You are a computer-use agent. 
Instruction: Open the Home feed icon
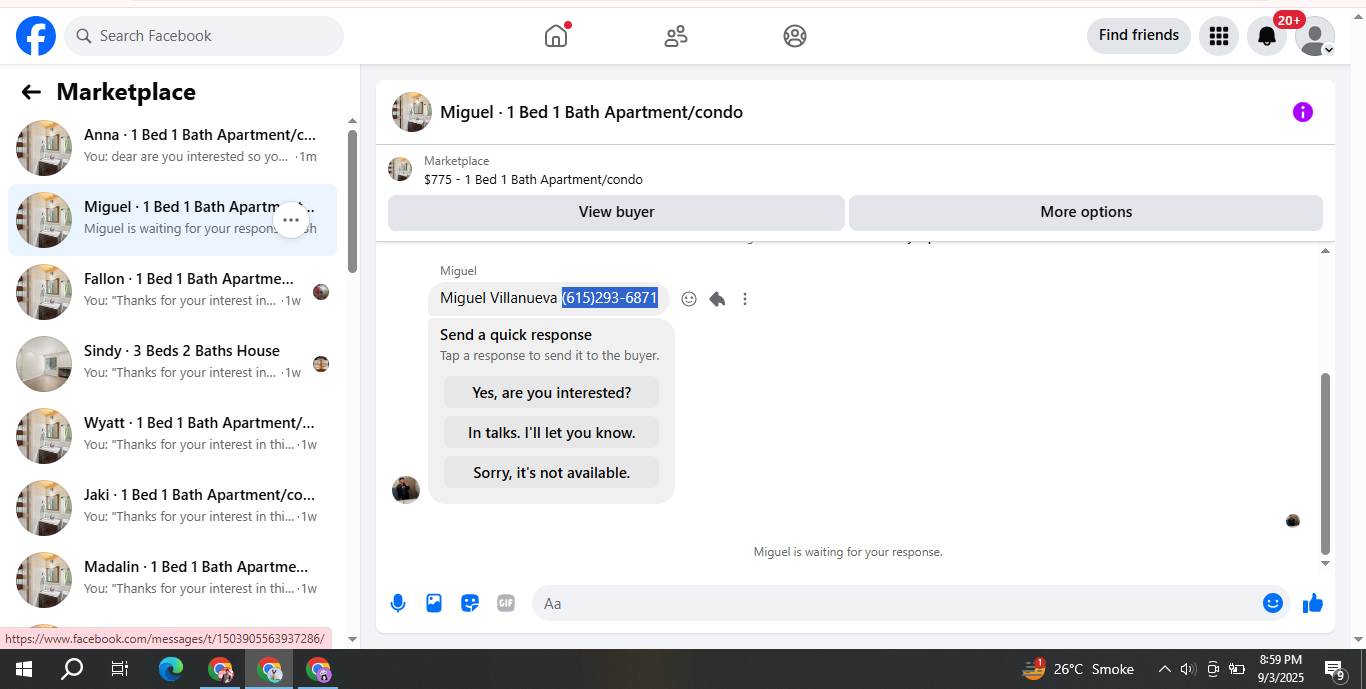556,36
